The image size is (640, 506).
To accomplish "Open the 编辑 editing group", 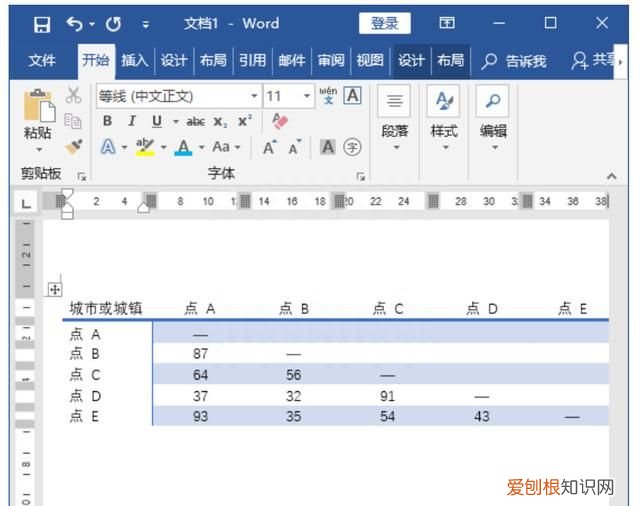I will point(493,118).
